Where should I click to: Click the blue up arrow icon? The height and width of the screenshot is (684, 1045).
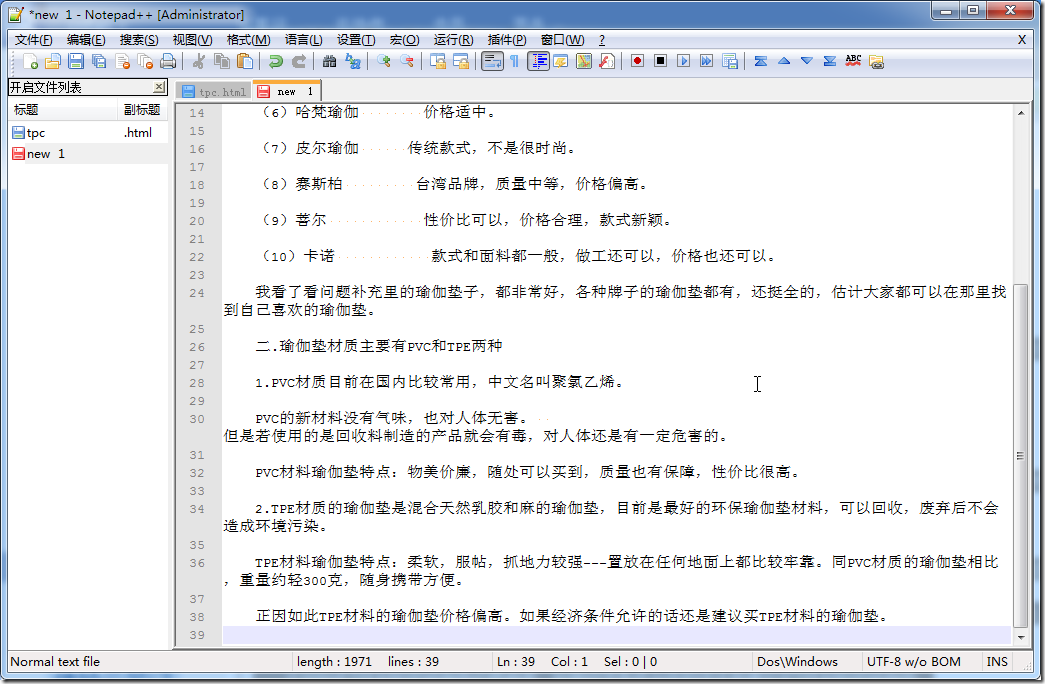point(784,61)
